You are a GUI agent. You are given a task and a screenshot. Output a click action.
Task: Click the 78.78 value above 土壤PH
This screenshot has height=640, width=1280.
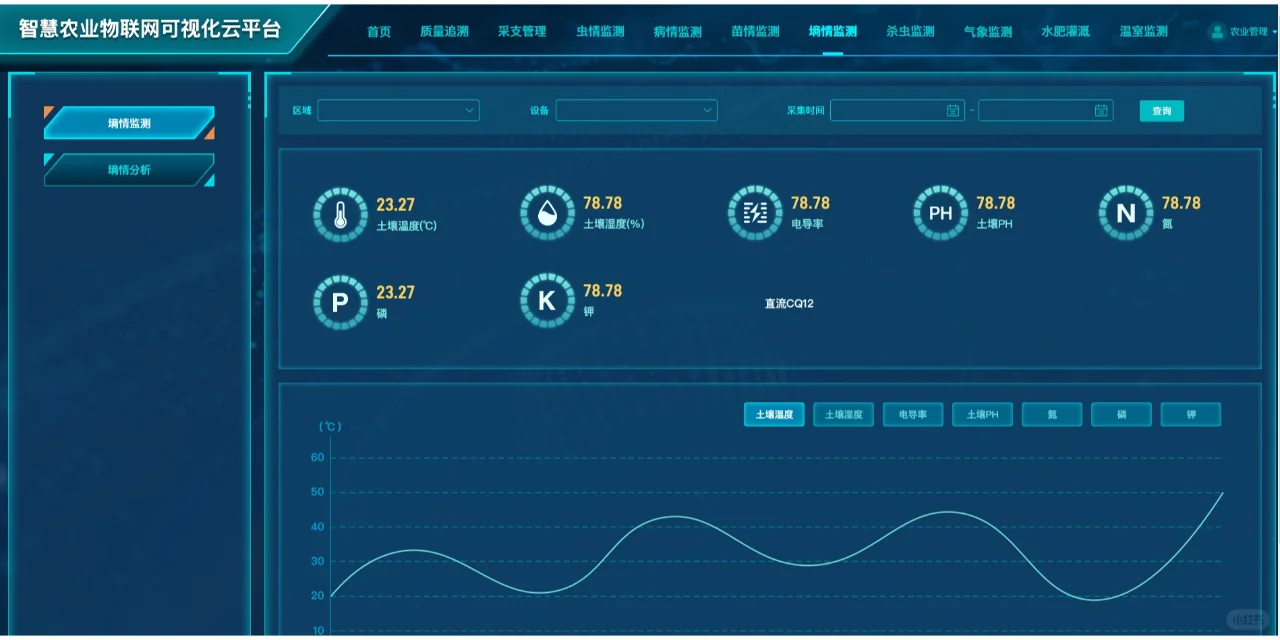pyautogui.click(x=995, y=203)
